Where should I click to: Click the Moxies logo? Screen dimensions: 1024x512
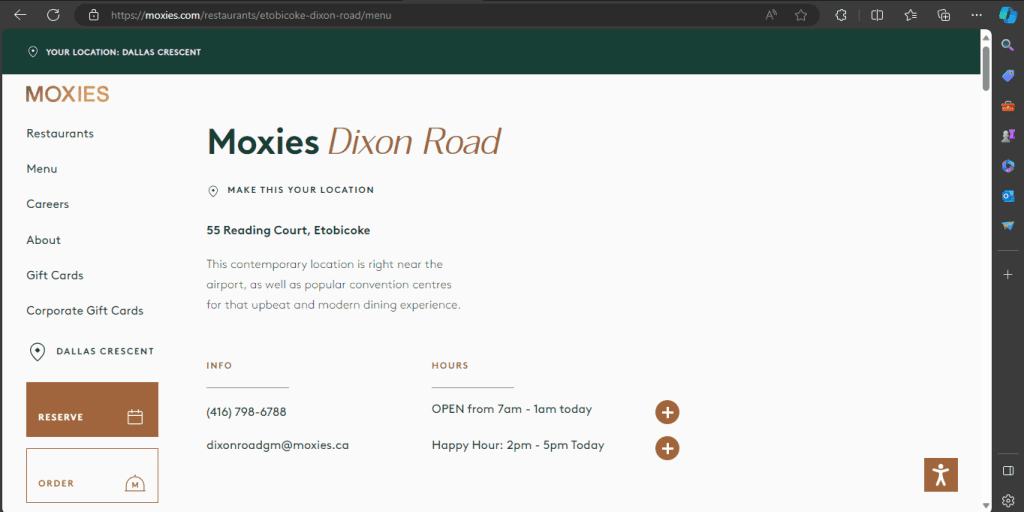click(x=67, y=94)
